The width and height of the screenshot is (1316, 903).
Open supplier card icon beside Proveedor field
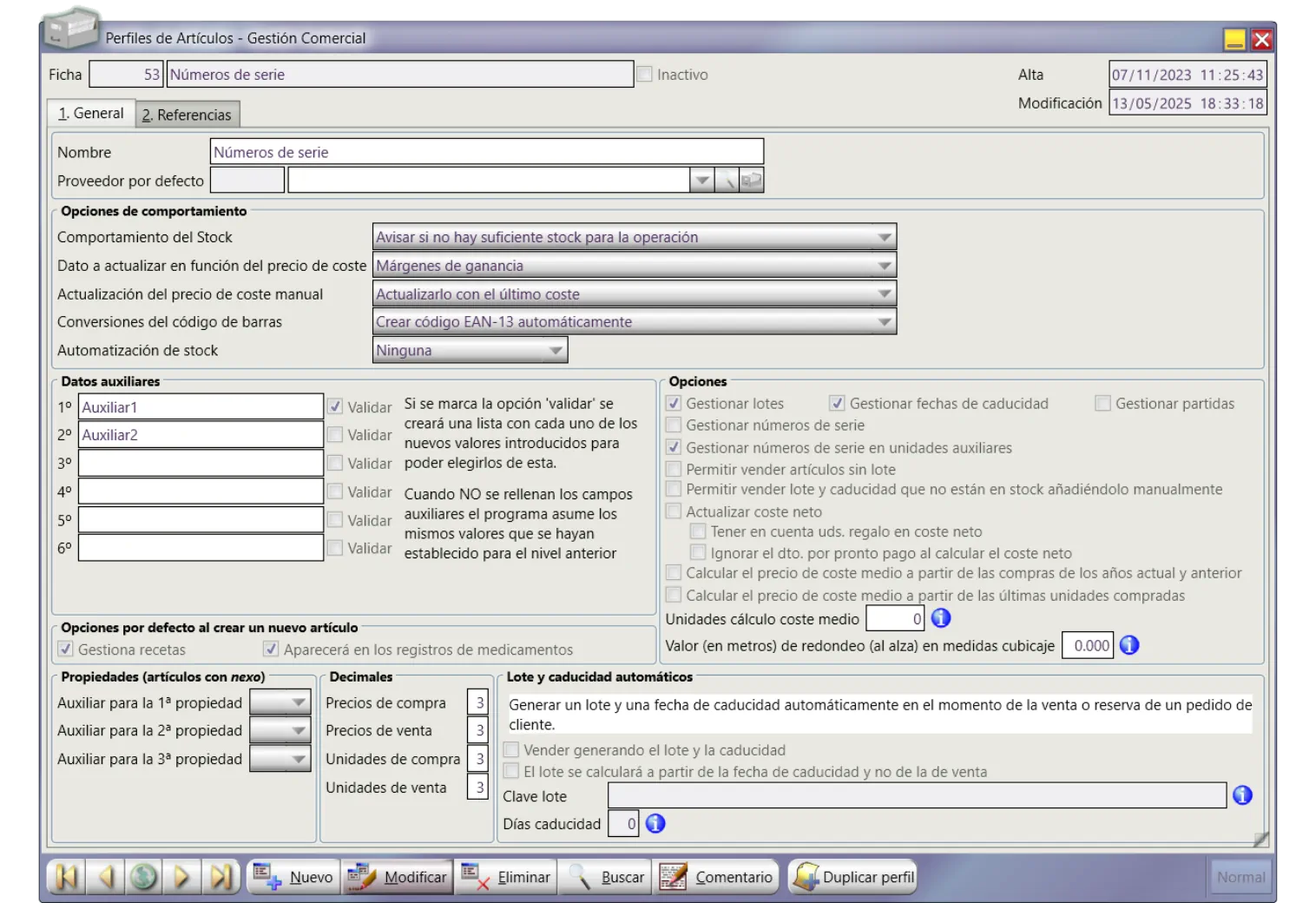pos(751,180)
